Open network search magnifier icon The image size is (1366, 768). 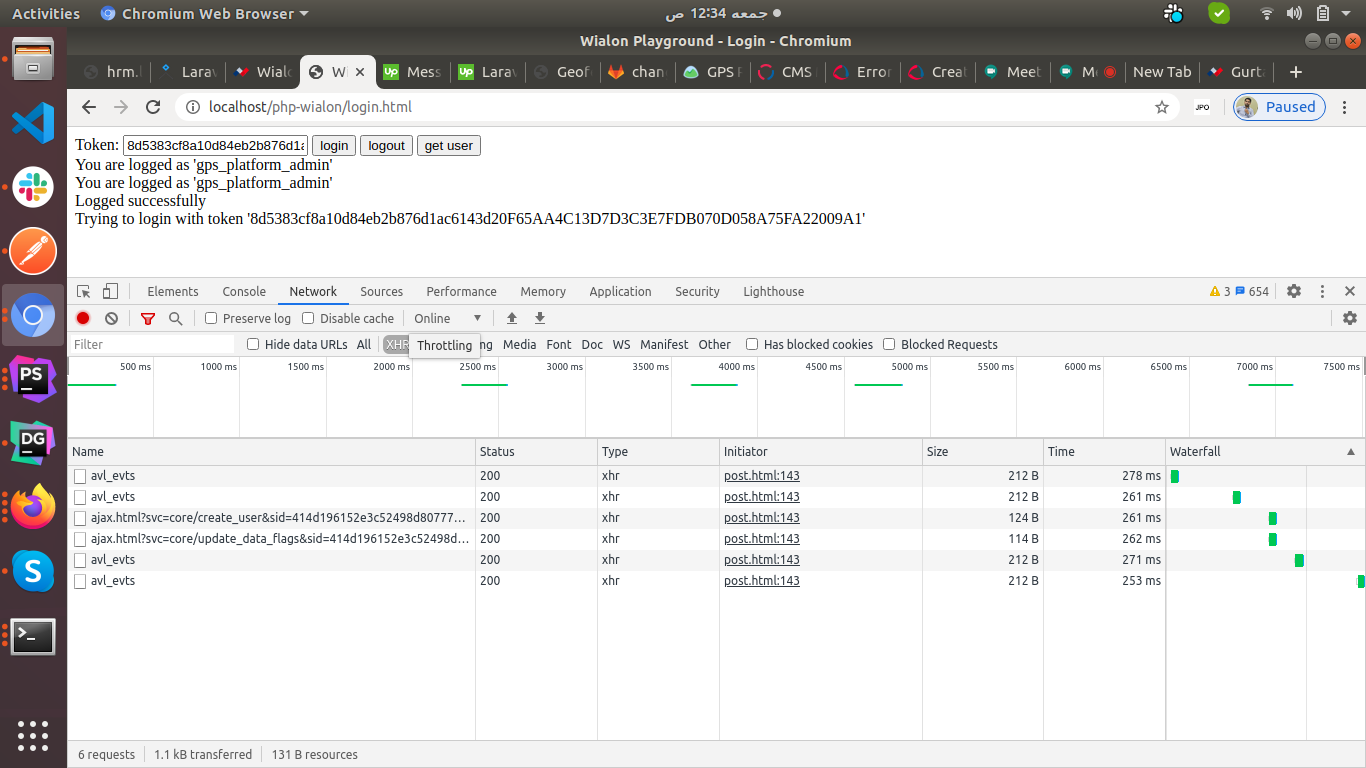coord(176,318)
